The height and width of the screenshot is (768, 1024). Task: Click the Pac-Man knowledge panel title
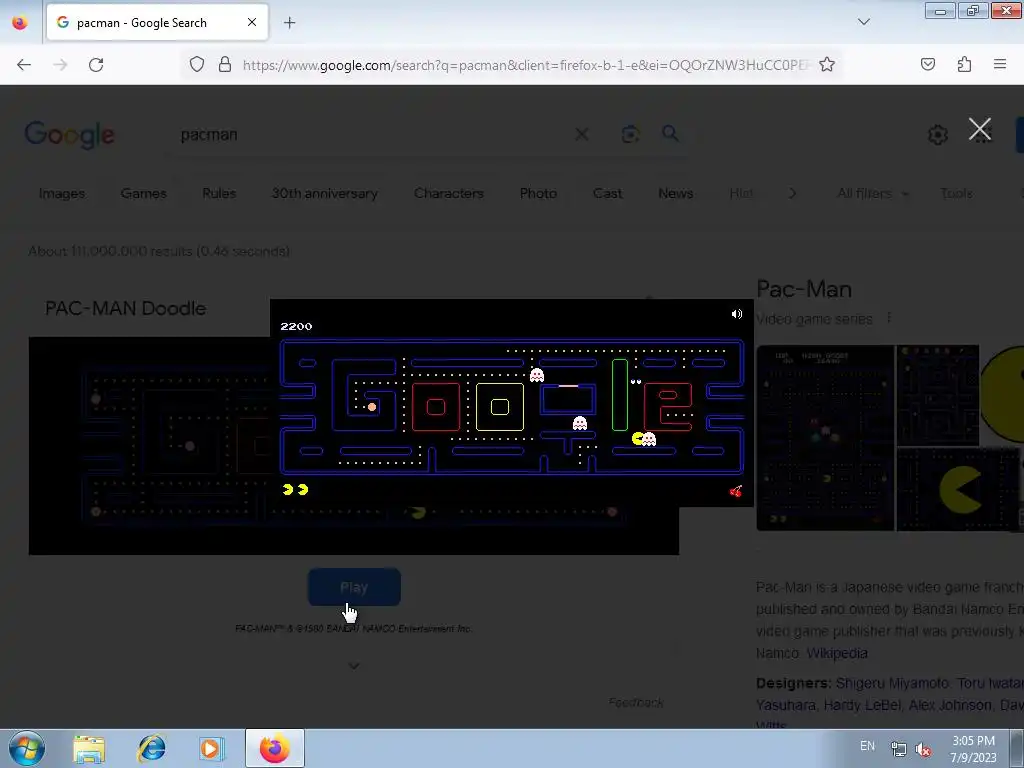(x=804, y=289)
